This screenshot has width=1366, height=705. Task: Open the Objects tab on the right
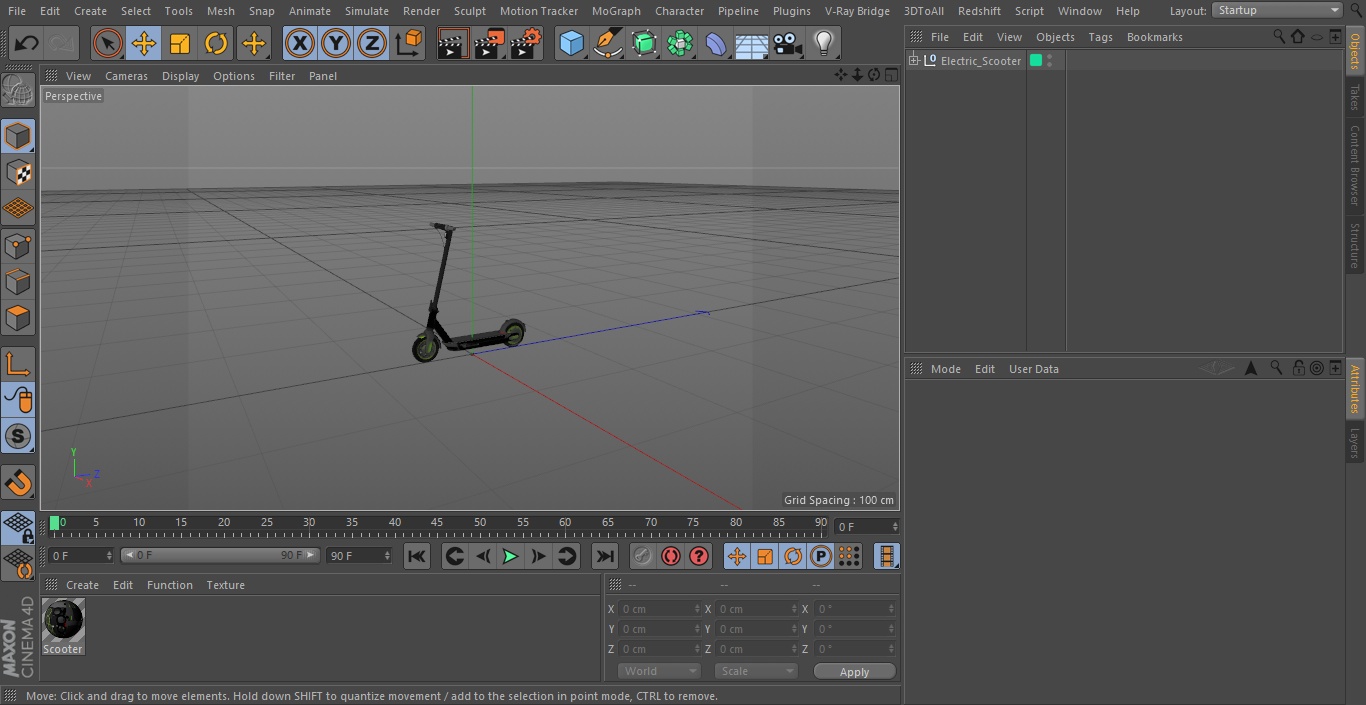(x=1355, y=50)
